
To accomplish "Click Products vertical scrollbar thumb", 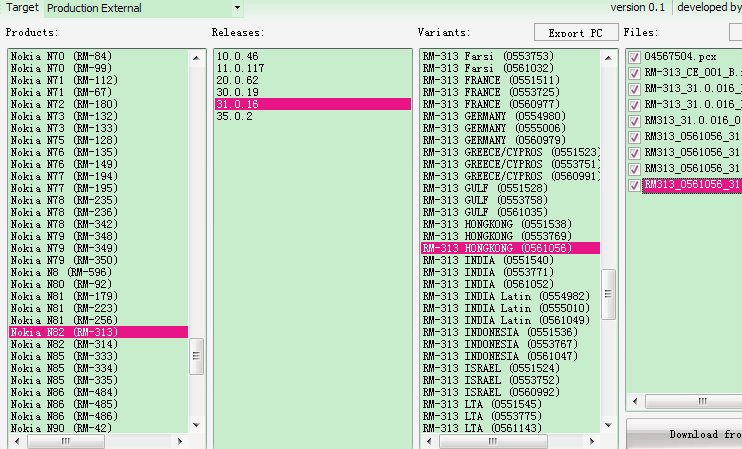I will tap(196, 356).
